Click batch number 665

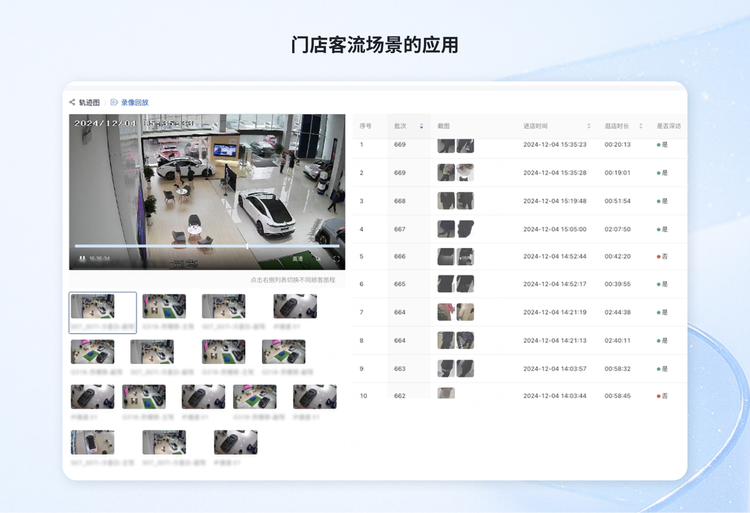[x=400, y=284]
